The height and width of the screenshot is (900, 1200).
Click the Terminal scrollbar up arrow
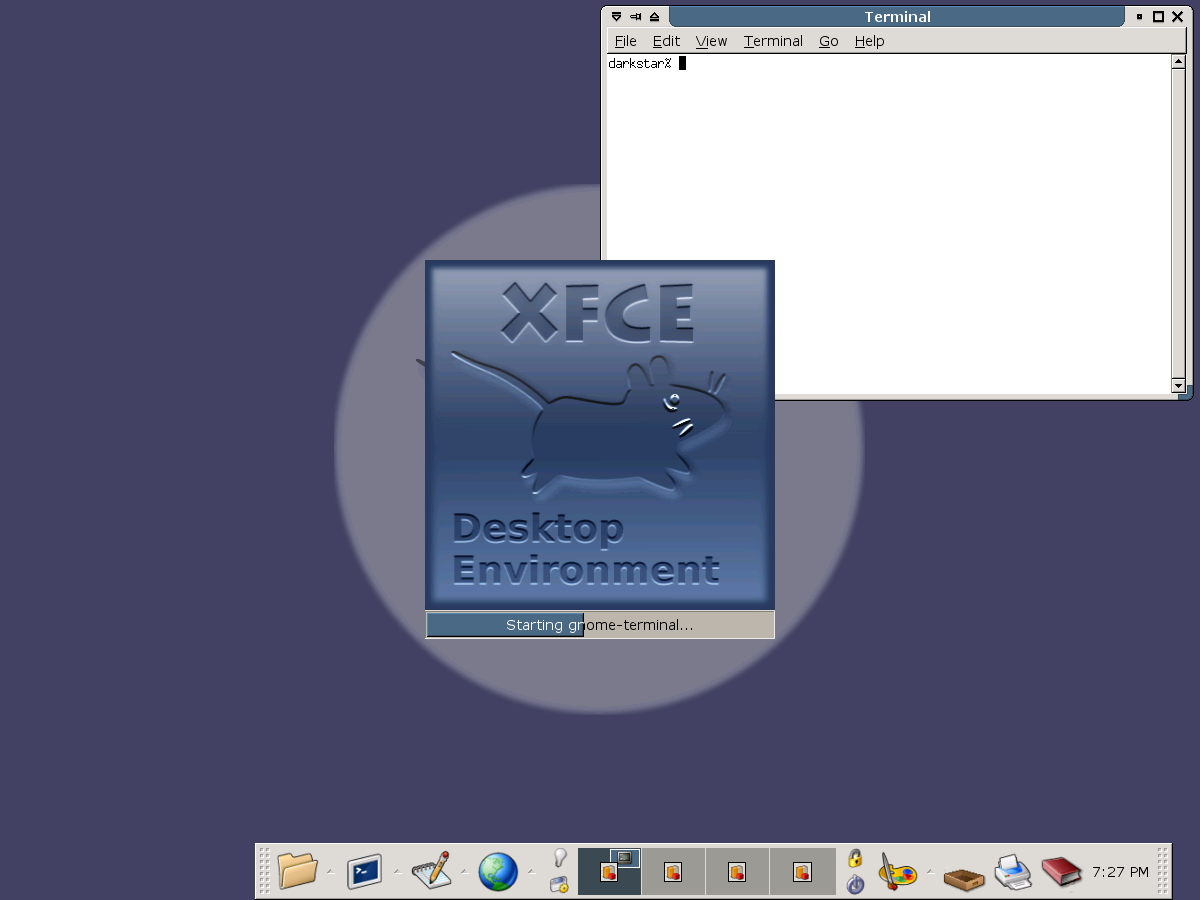pyautogui.click(x=1178, y=63)
